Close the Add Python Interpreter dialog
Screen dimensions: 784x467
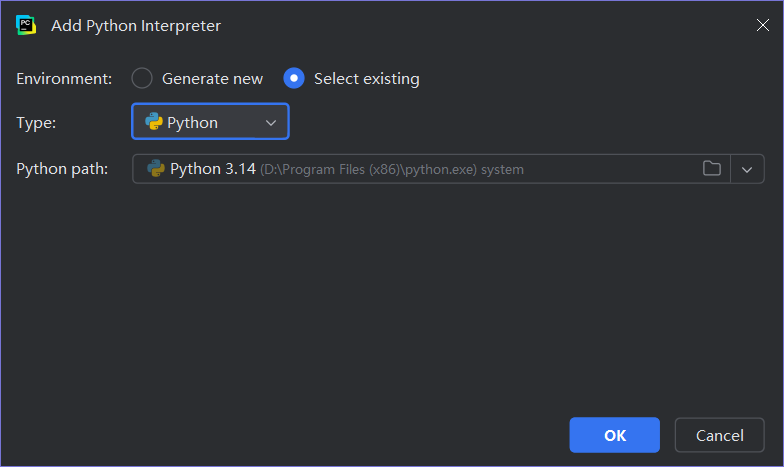tap(762, 25)
